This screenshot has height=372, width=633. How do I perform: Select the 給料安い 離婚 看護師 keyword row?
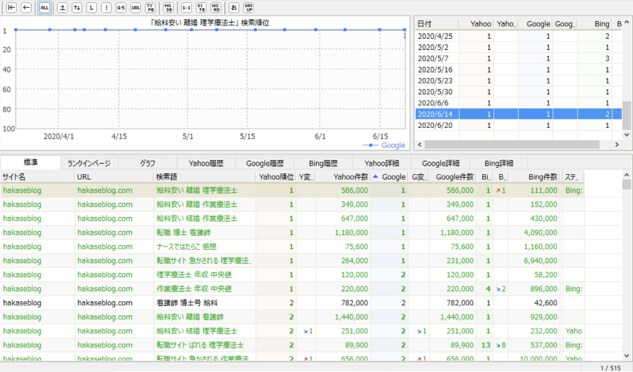click(x=292, y=317)
